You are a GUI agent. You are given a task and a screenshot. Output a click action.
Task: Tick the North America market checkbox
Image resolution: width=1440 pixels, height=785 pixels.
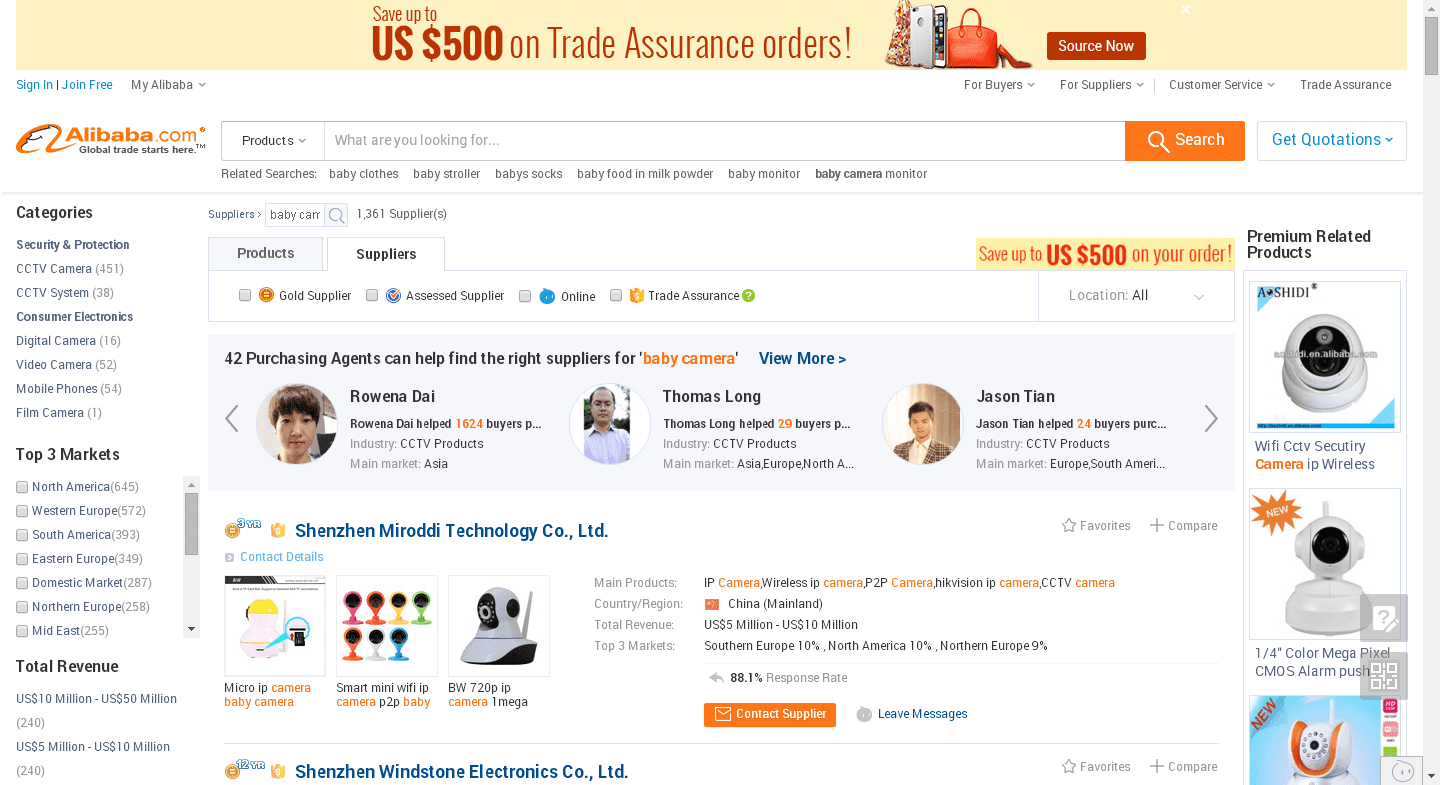coord(22,487)
